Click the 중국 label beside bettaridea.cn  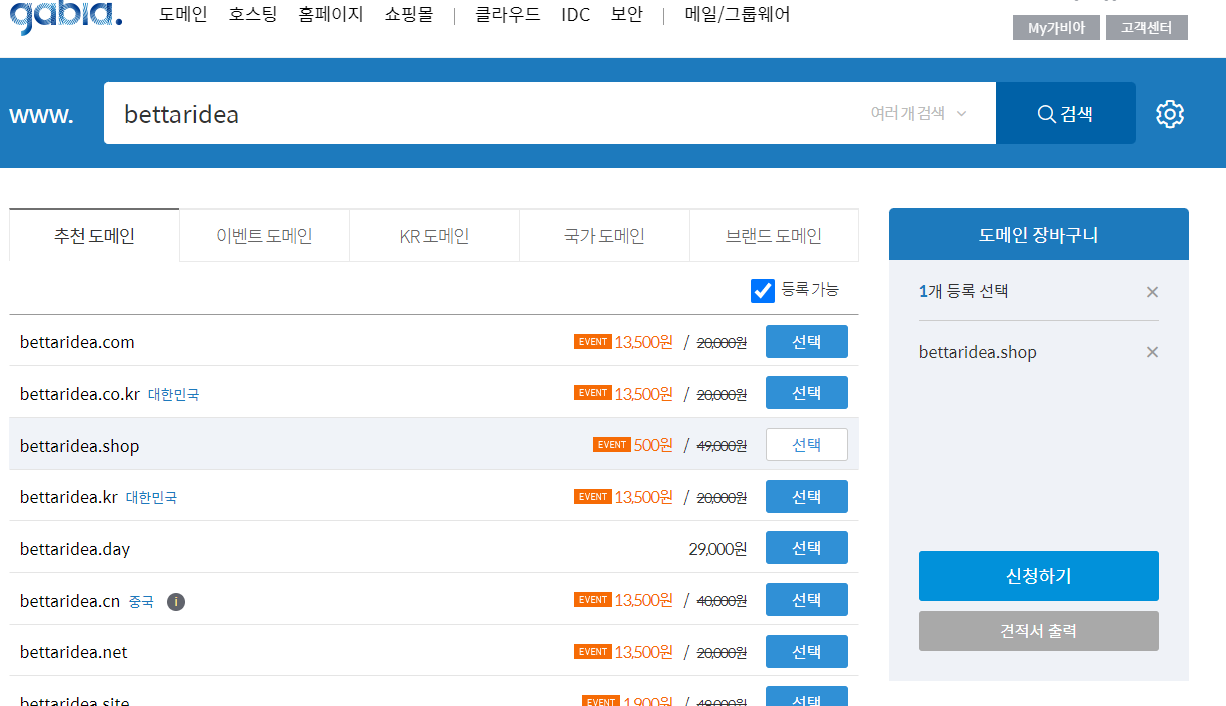pos(142,602)
